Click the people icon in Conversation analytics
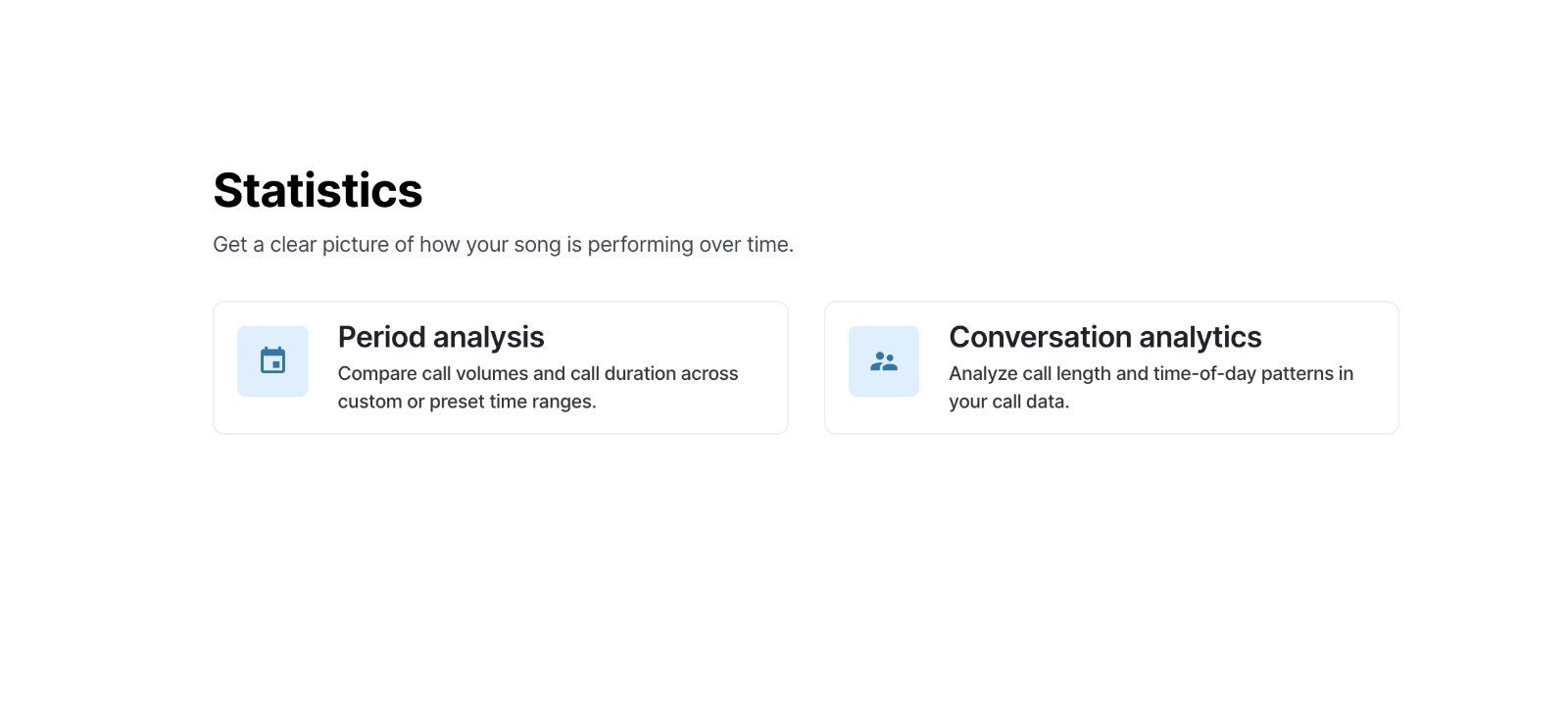This screenshot has height=715, width=1568. [x=884, y=361]
